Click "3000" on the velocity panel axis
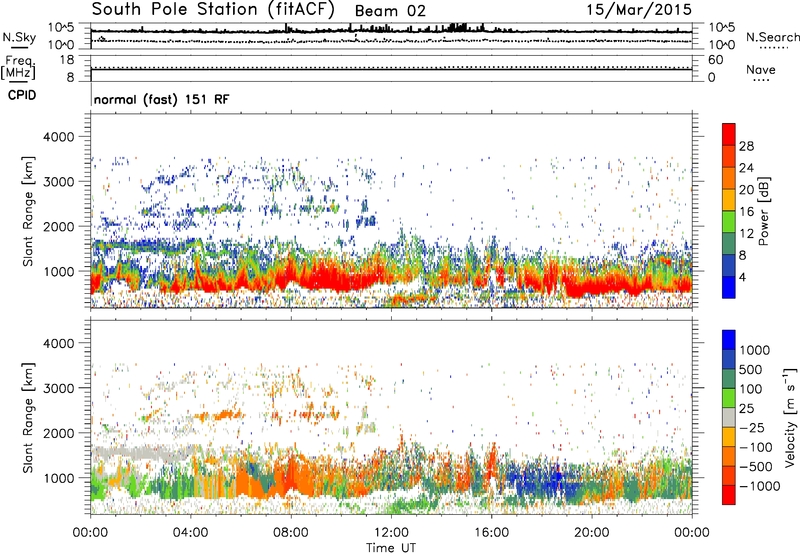Viewport: 800px width, 554px height. tap(58, 388)
